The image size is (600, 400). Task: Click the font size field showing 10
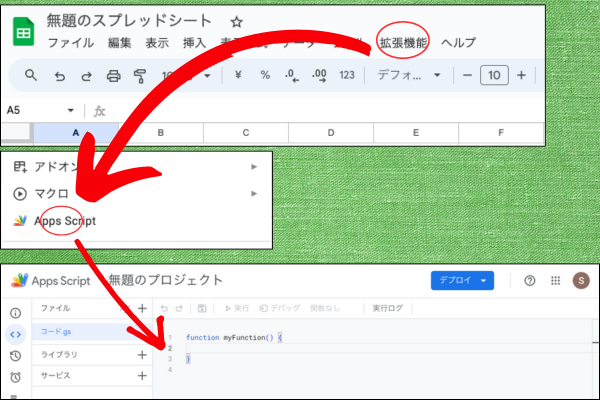coord(494,75)
